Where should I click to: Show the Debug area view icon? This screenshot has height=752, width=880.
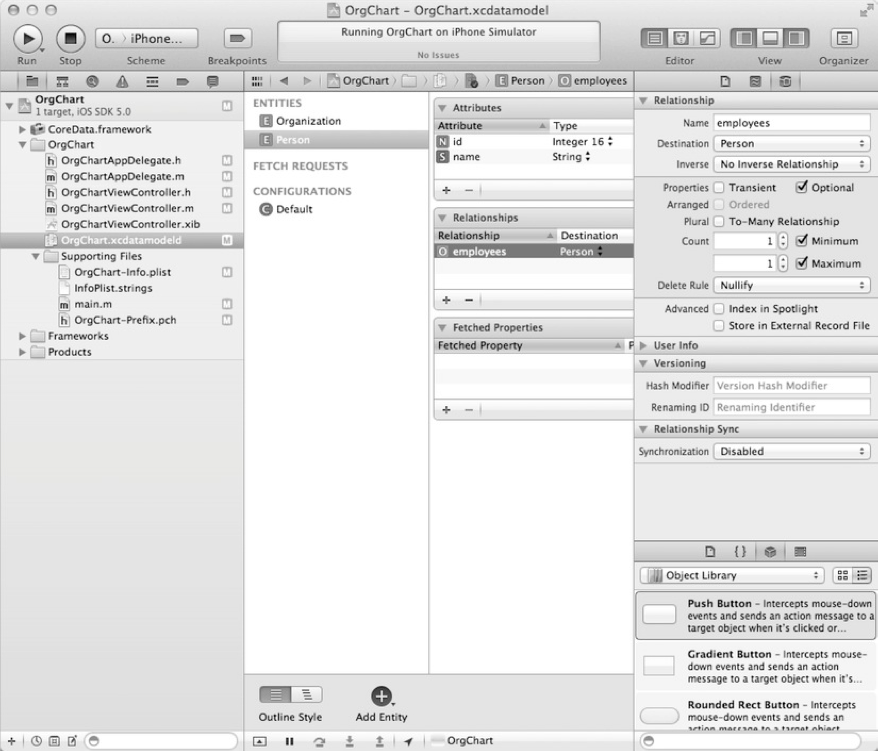tap(770, 38)
